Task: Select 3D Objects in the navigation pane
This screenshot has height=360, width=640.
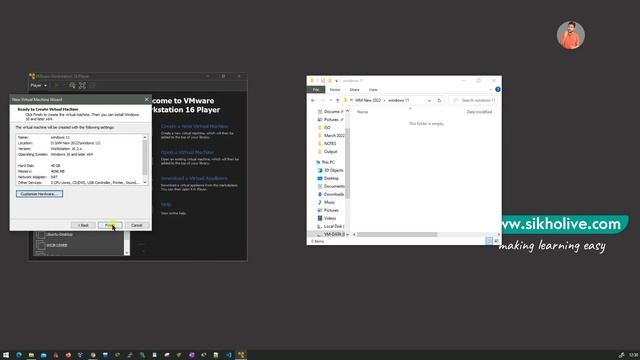Action: [333, 170]
